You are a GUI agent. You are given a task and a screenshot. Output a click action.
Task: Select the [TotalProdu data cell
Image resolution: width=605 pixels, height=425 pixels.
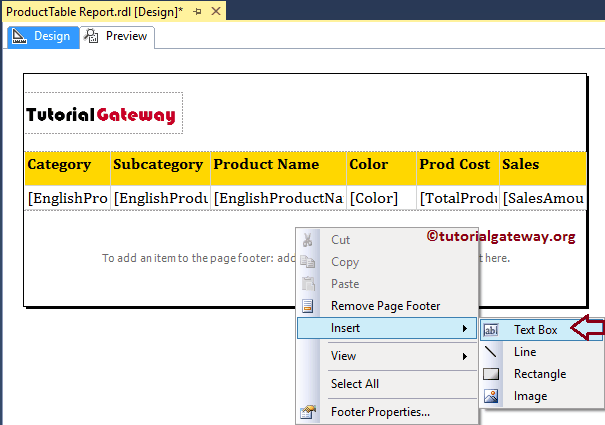coord(458,198)
